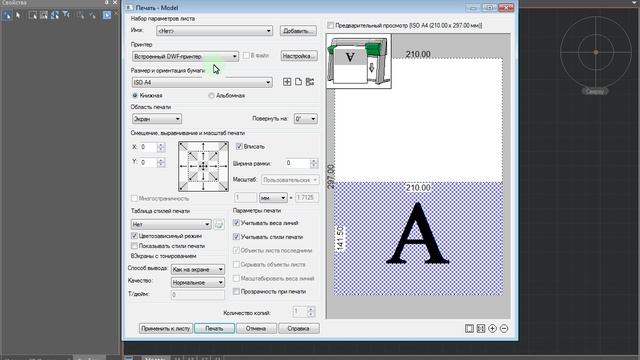Viewport: 640px width, 360px height.
Task: Click the crosshair-in-square icon beside ISO A4
Action: point(287,82)
